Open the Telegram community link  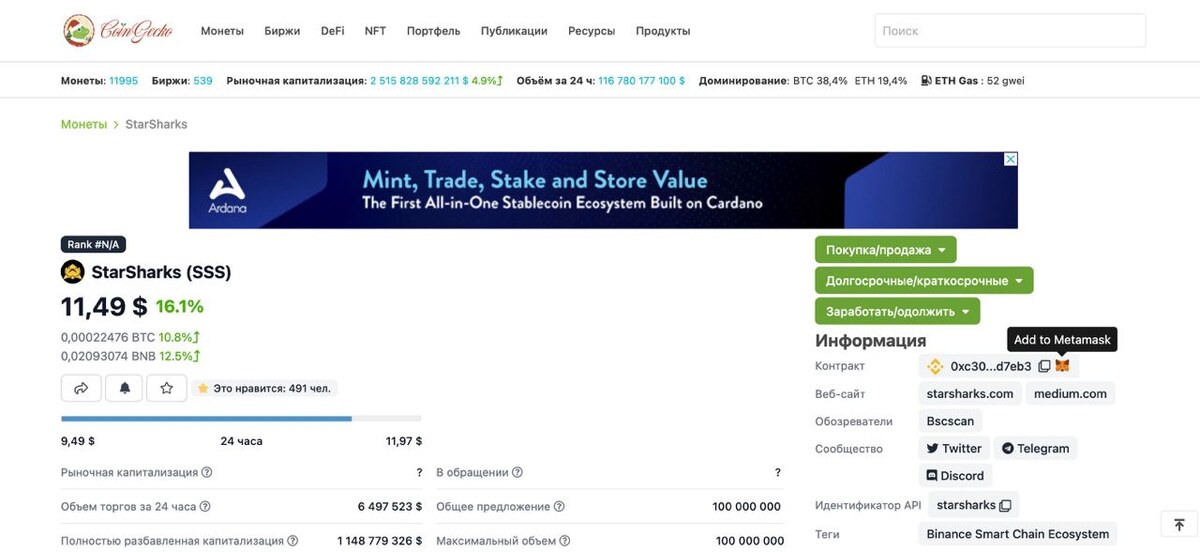click(1035, 449)
